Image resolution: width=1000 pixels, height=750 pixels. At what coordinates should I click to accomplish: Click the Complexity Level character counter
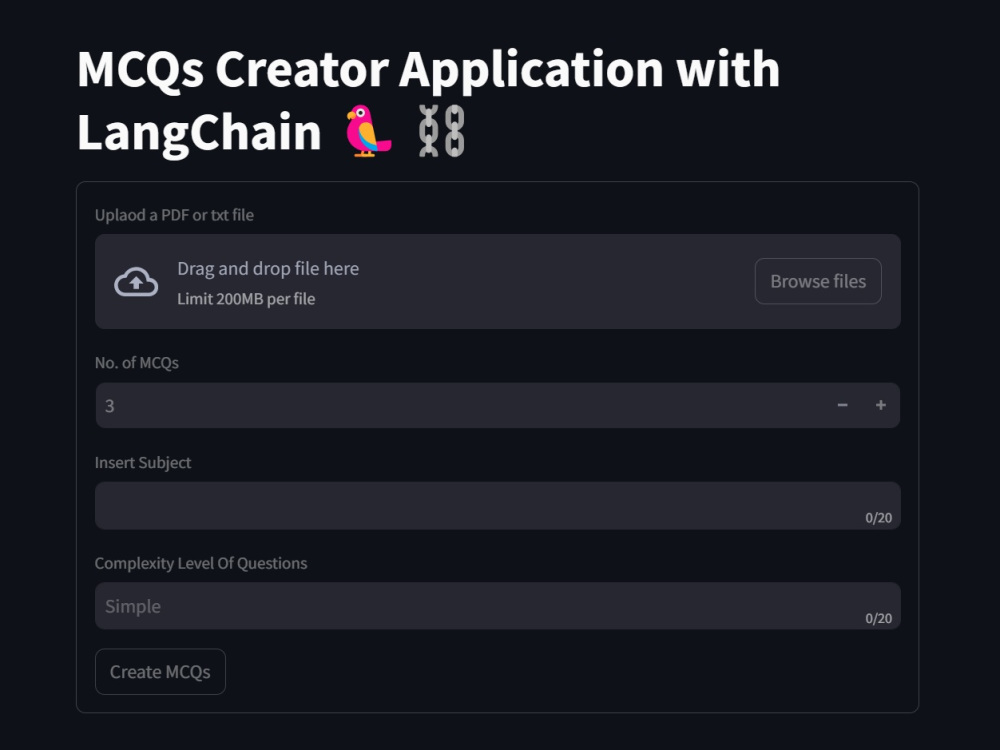[879, 618]
